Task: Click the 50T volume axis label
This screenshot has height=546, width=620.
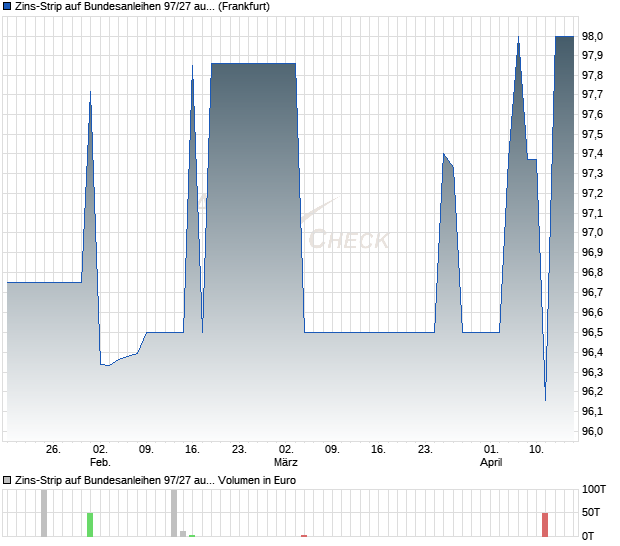Action: coord(594,512)
